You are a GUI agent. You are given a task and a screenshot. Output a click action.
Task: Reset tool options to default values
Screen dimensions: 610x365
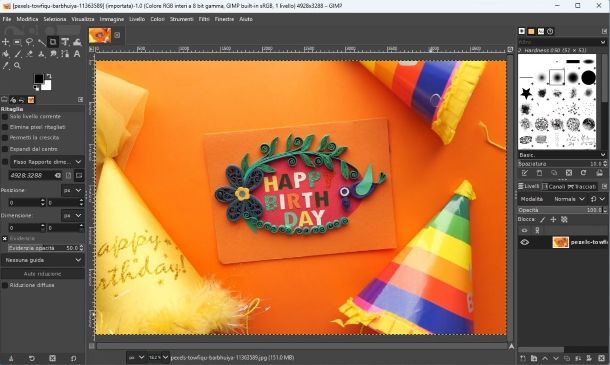pos(74,358)
